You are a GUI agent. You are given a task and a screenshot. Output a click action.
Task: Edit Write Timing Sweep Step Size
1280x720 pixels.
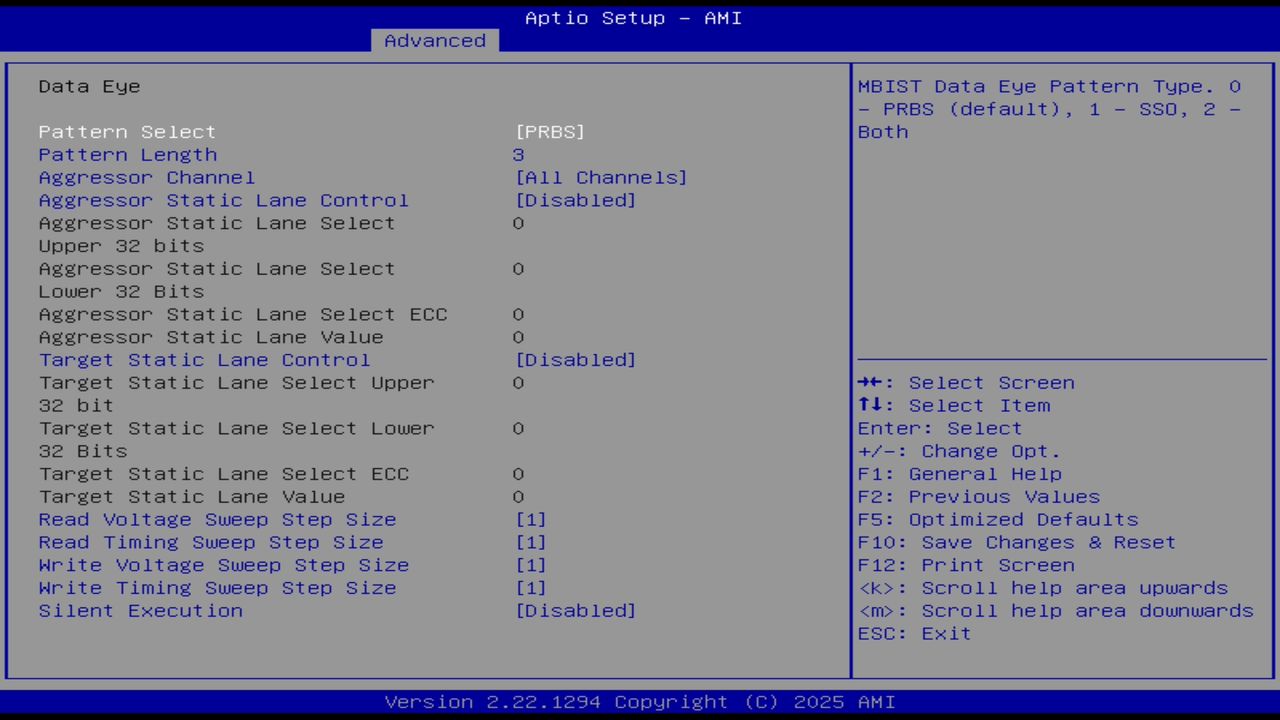point(531,588)
